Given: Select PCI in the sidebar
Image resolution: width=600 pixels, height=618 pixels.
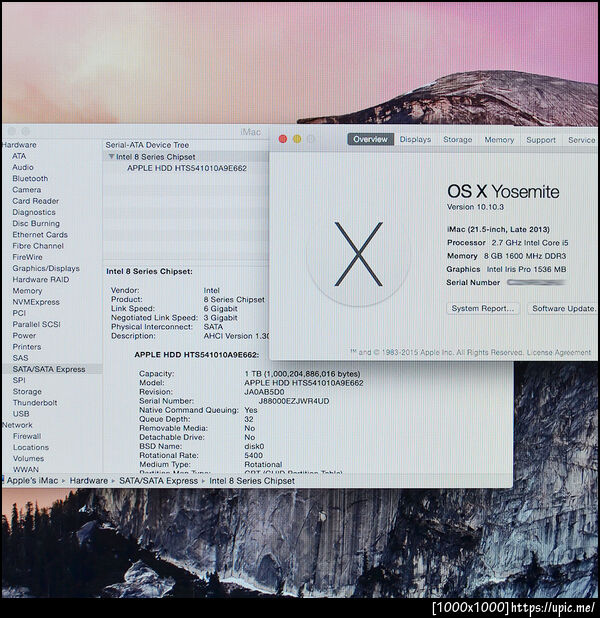Looking at the screenshot, I should pyautogui.click(x=19, y=313).
